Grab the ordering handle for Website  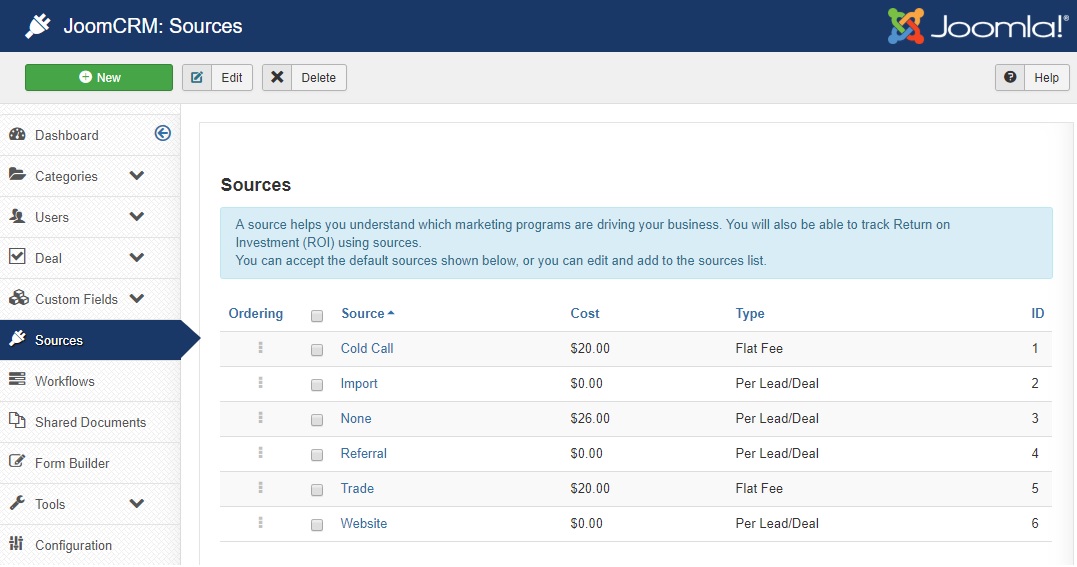click(x=260, y=523)
